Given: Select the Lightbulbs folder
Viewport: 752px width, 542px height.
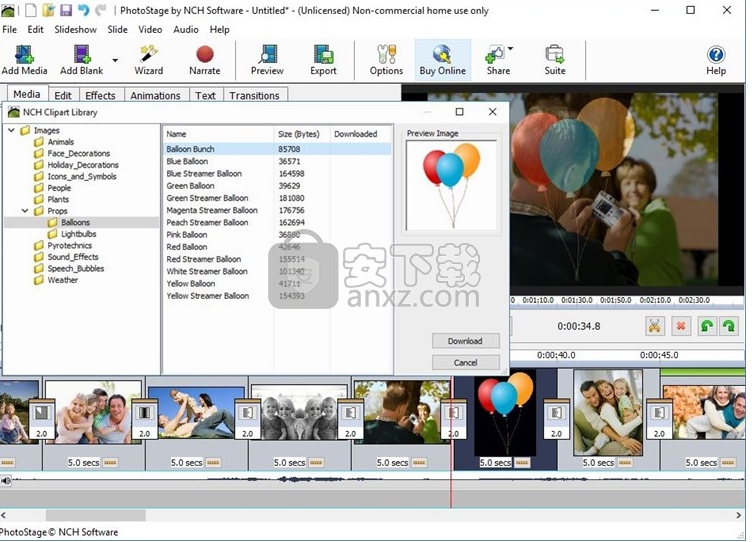Looking at the screenshot, I should pos(79,234).
